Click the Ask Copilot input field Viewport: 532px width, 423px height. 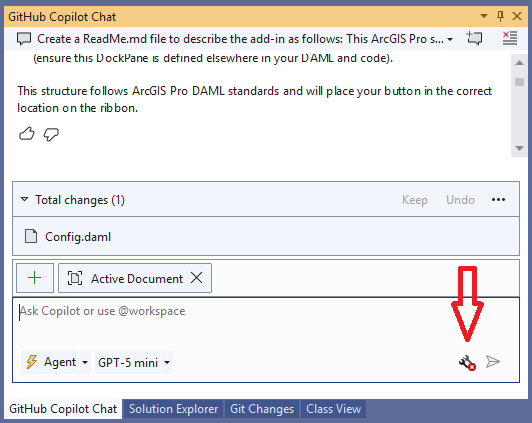tap(266, 322)
